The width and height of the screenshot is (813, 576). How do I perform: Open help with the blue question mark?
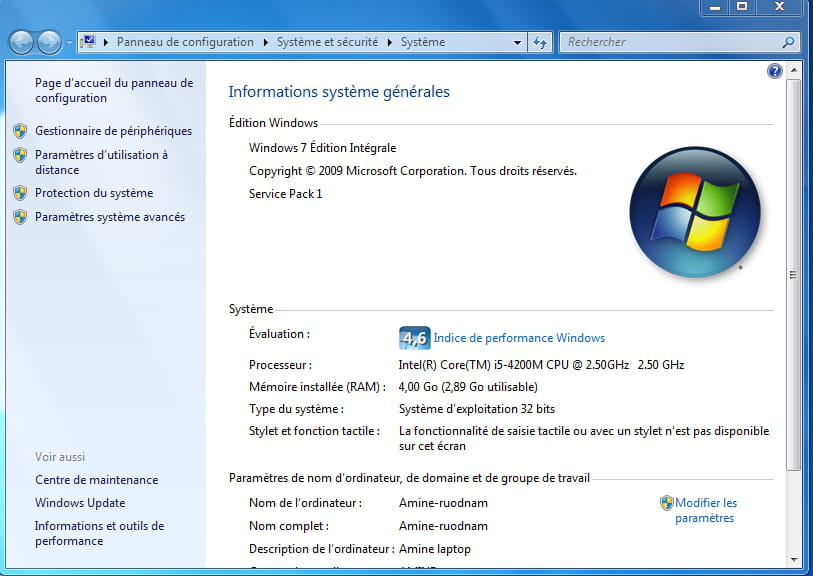pyautogui.click(x=775, y=71)
